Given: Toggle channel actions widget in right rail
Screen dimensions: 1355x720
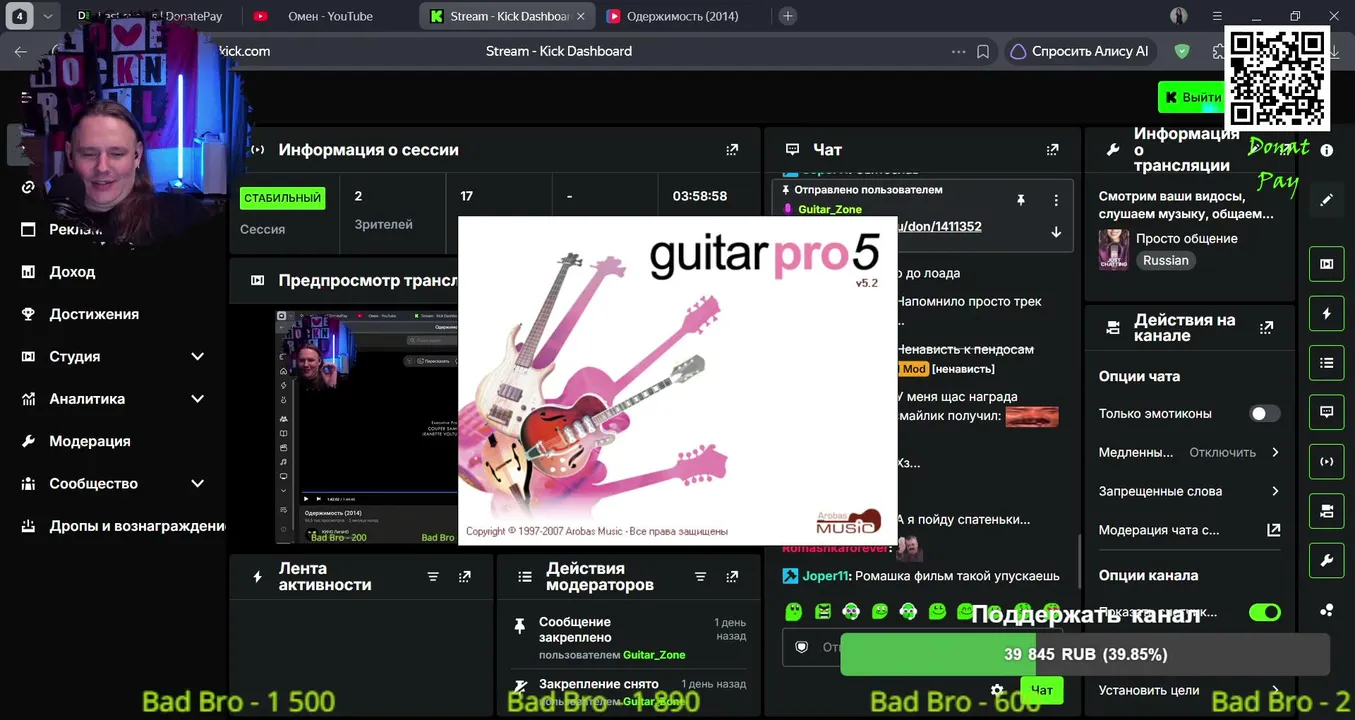Looking at the screenshot, I should pos(1327,511).
